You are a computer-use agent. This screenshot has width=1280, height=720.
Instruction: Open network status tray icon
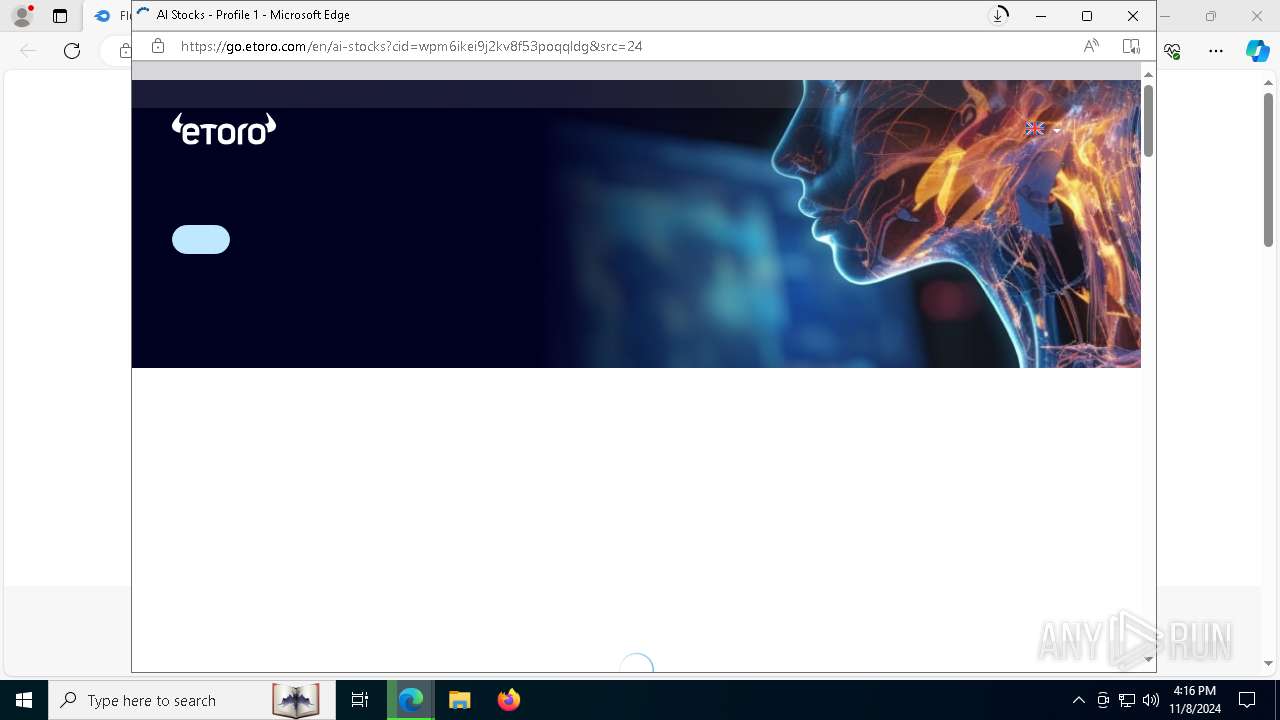coord(1127,700)
